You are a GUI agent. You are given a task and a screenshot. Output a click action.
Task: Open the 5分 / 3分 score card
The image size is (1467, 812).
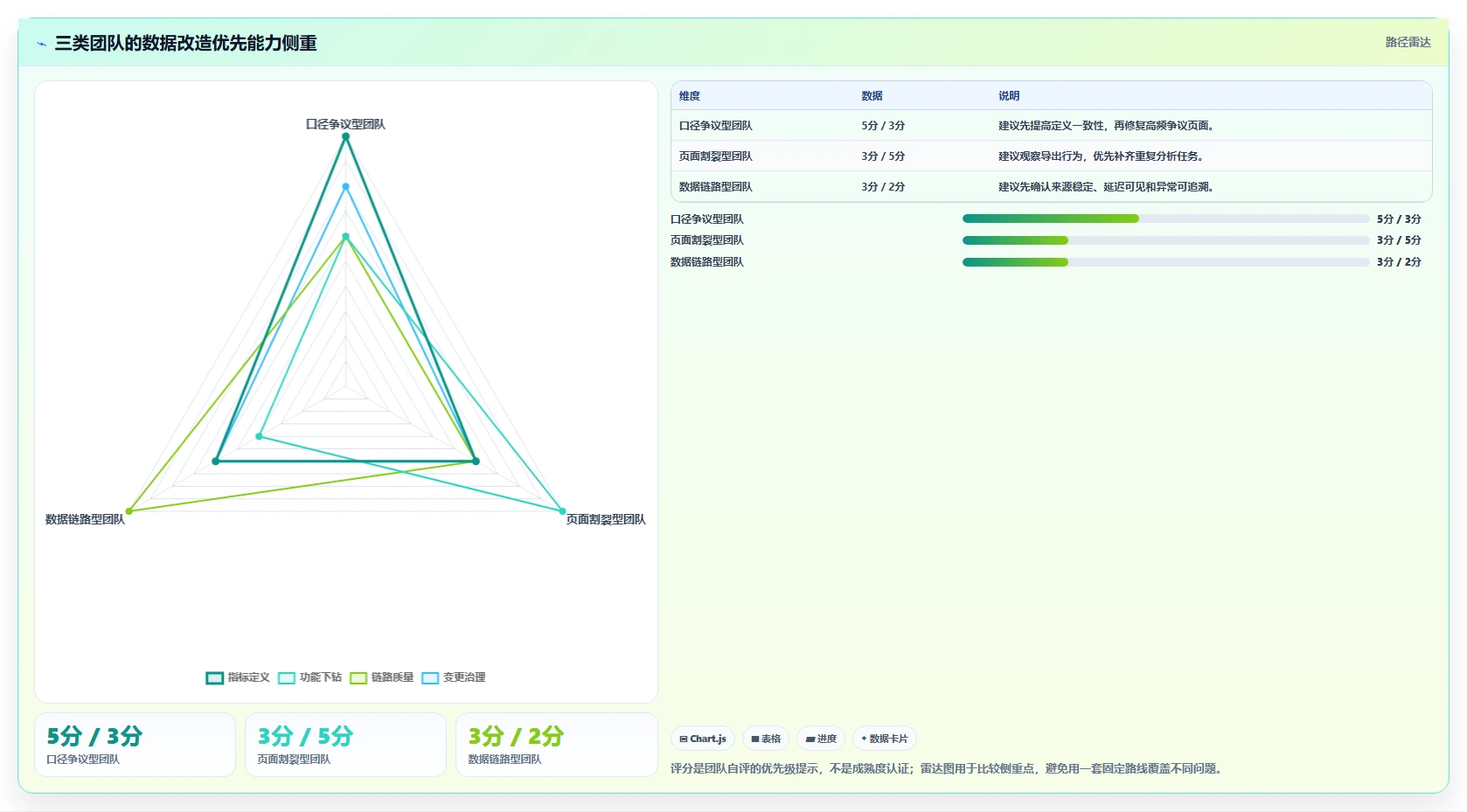[135, 745]
